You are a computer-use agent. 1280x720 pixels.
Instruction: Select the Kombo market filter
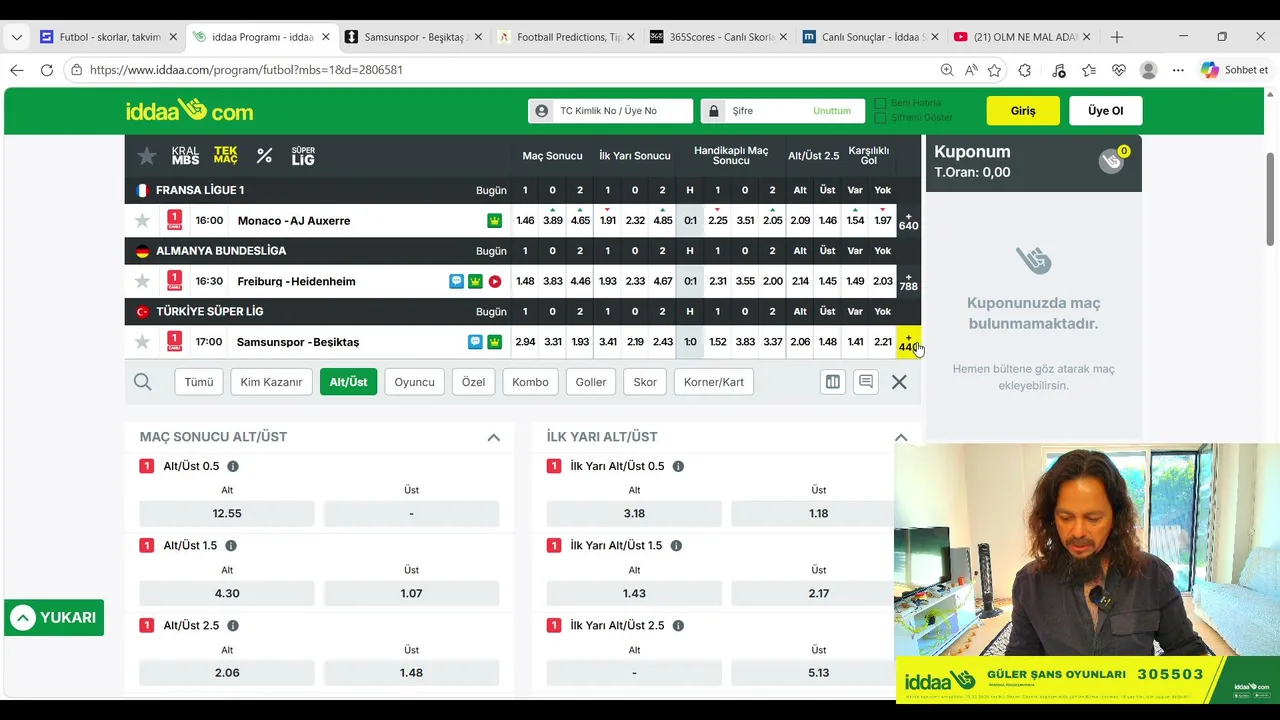tap(530, 382)
